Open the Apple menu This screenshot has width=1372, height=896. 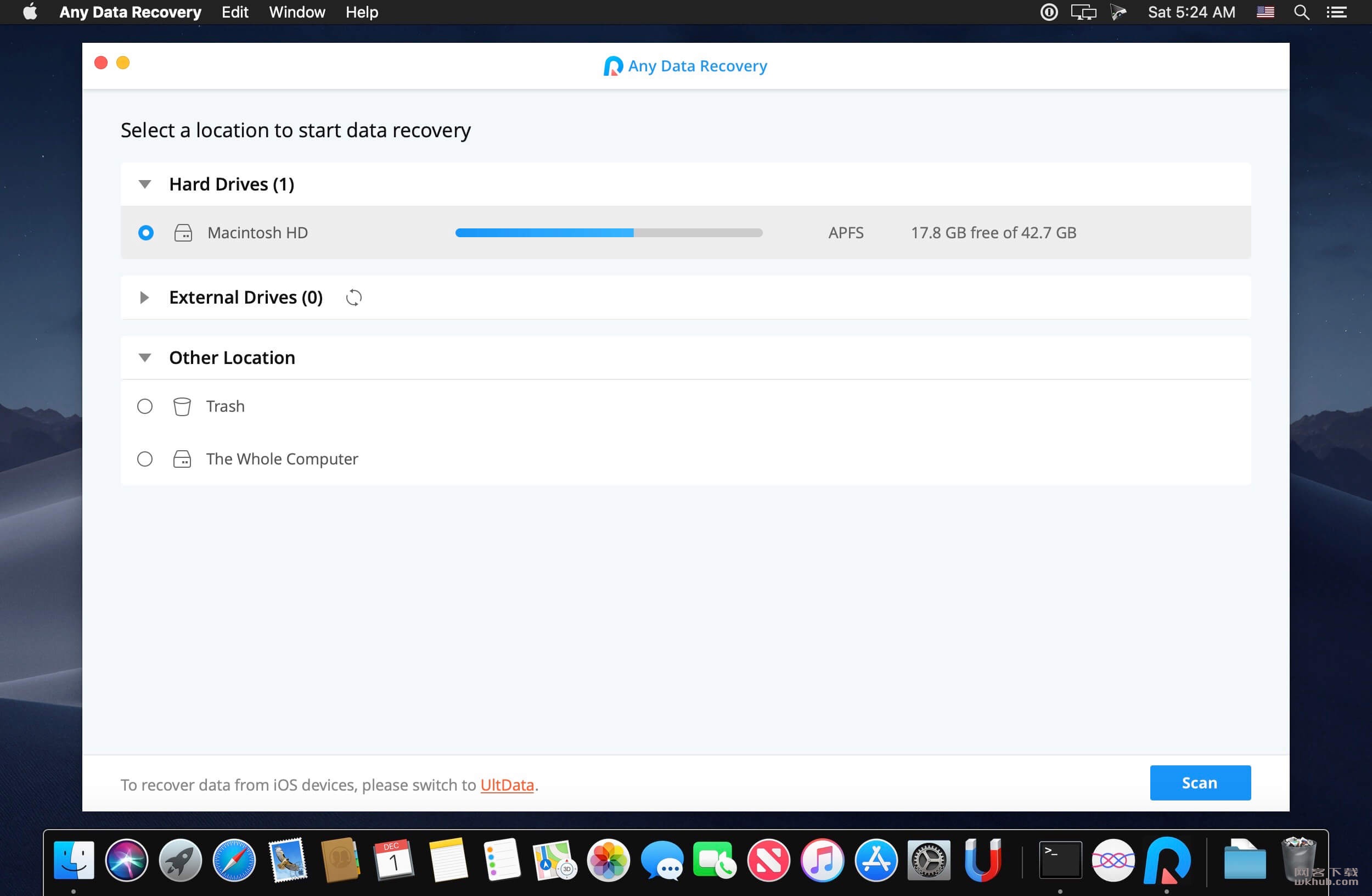[x=30, y=12]
